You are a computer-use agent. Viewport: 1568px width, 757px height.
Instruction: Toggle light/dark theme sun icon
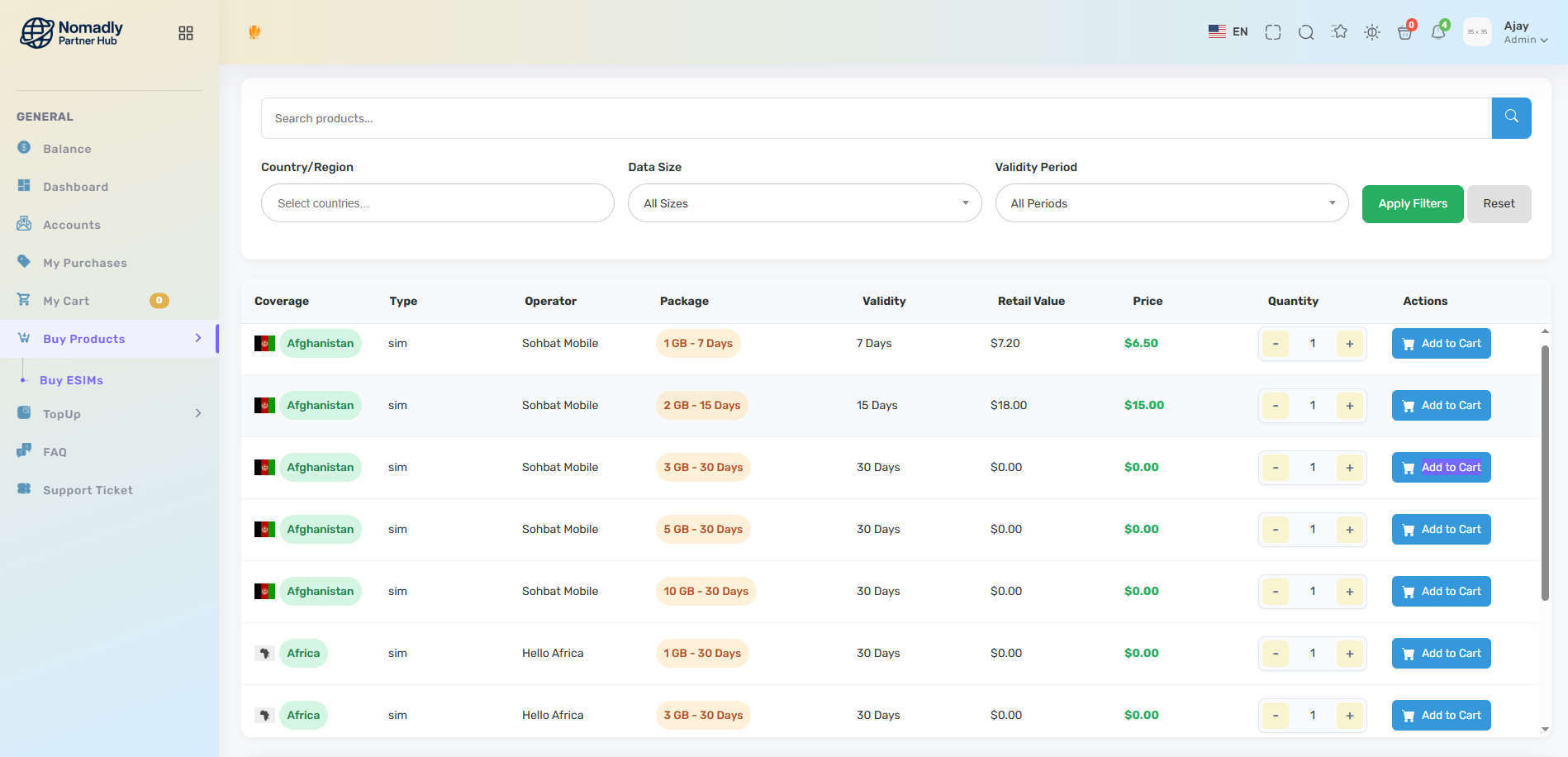(1372, 32)
